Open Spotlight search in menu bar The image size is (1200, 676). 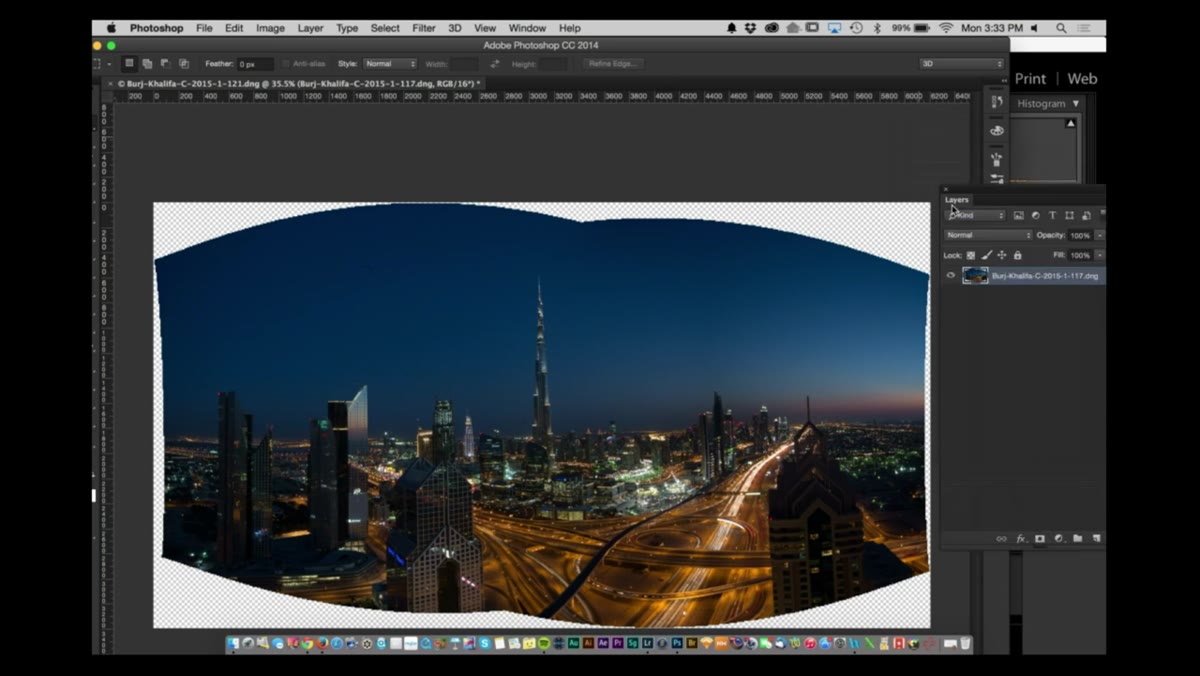click(x=1061, y=28)
